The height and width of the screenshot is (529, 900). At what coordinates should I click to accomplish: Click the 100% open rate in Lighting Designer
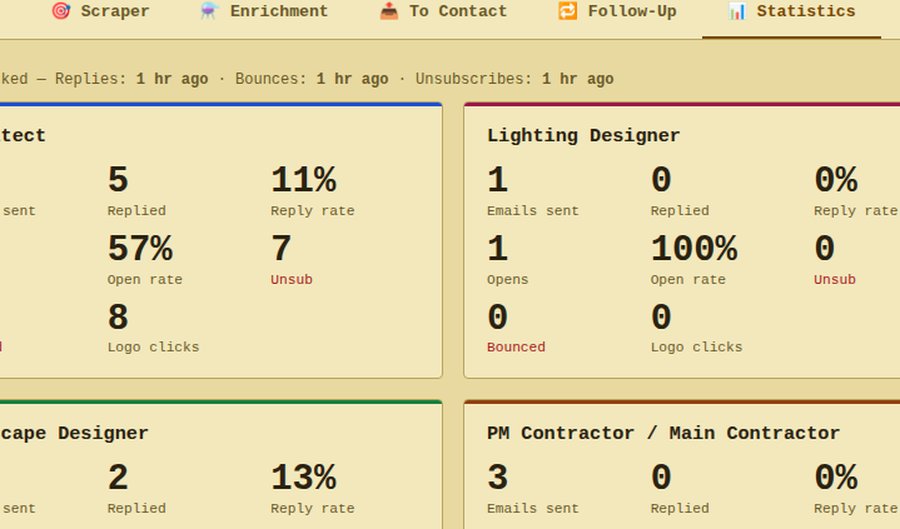click(x=694, y=248)
